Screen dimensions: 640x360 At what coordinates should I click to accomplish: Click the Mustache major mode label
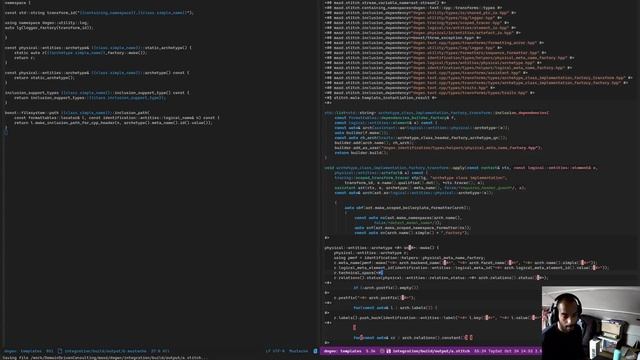point(298,351)
